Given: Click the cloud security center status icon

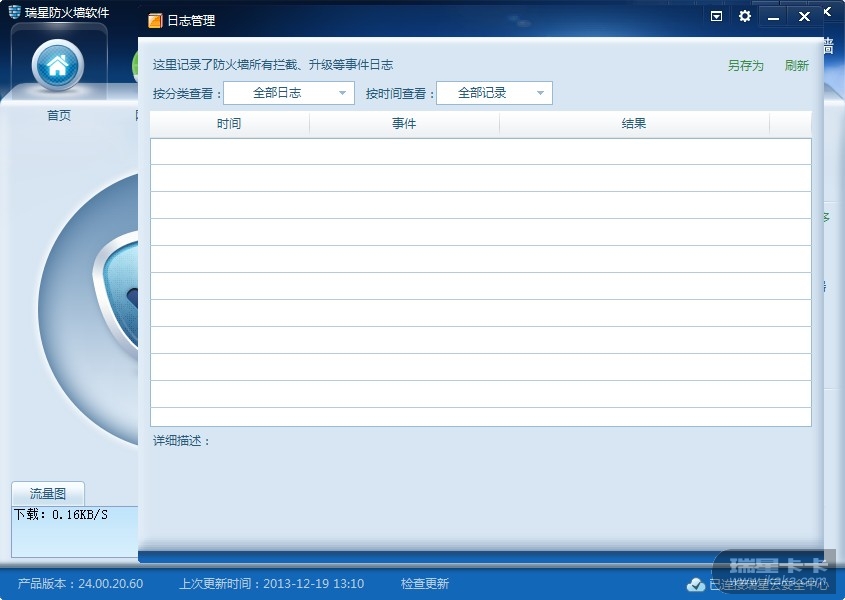Looking at the screenshot, I should 696,584.
